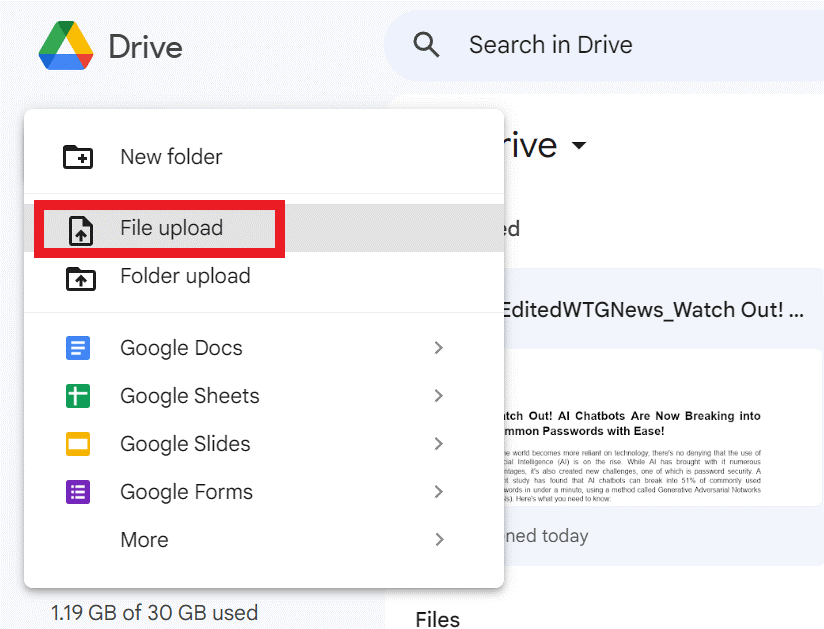This screenshot has height=629, width=824.
Task: Expand the More submenu arrow
Action: 439,540
